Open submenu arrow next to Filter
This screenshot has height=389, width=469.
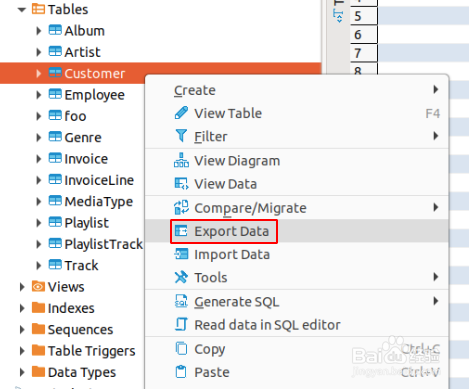coord(435,136)
